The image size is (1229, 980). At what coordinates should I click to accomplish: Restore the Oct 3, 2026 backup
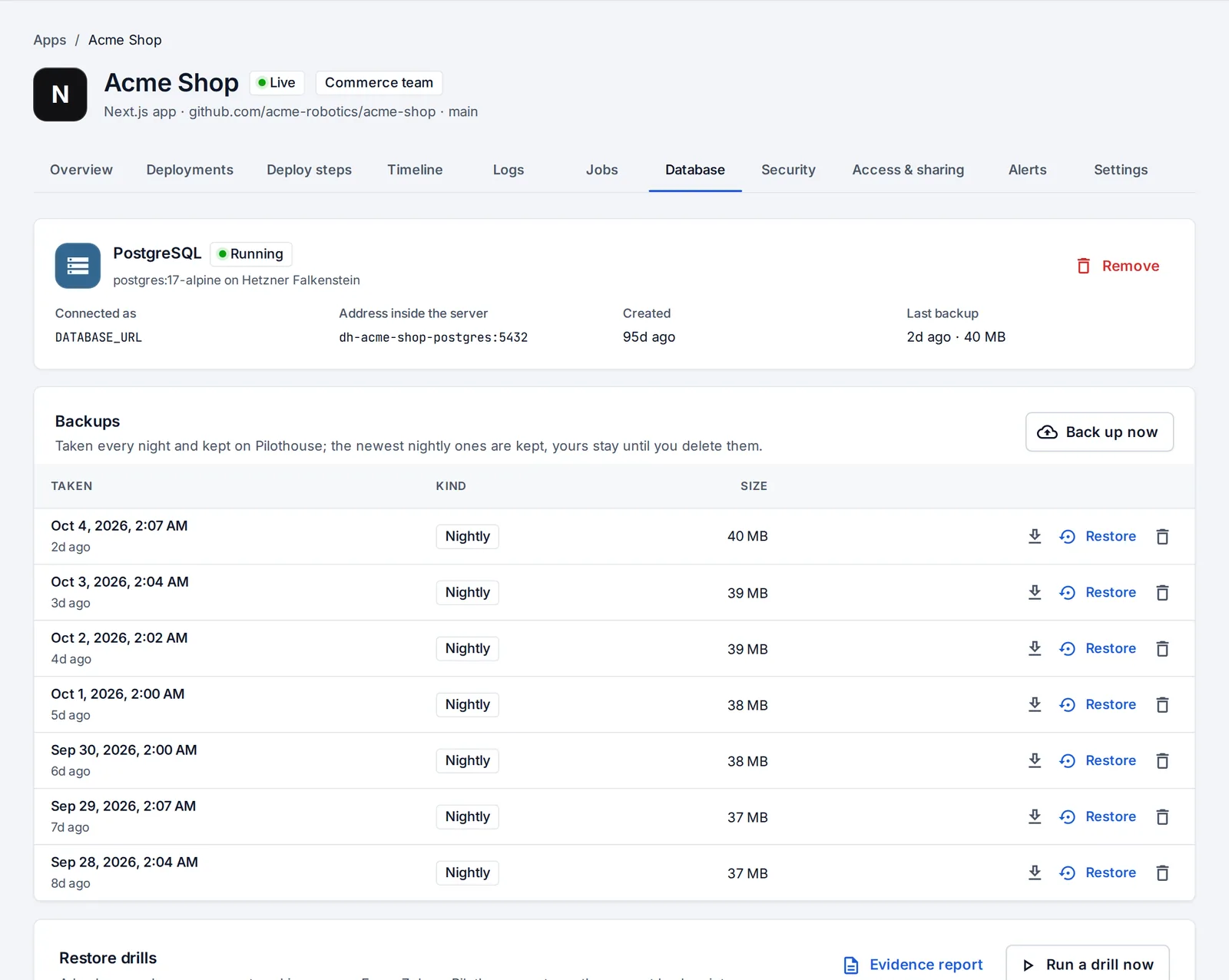click(1098, 592)
